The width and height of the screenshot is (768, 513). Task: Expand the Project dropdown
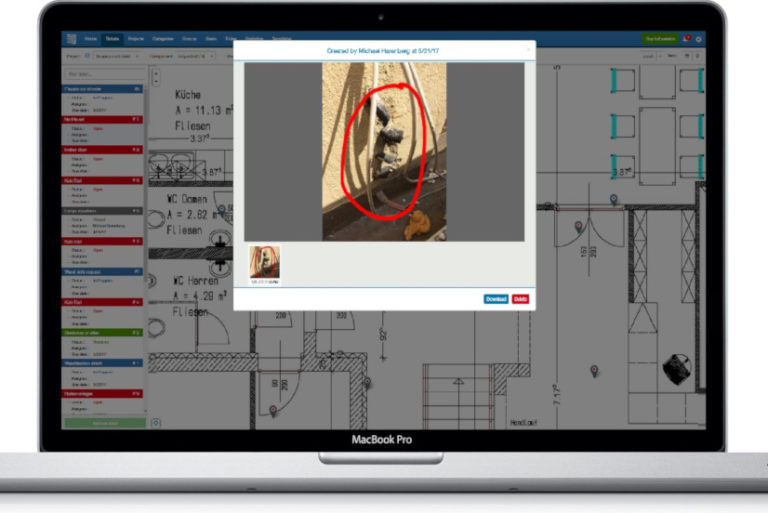(x=117, y=56)
